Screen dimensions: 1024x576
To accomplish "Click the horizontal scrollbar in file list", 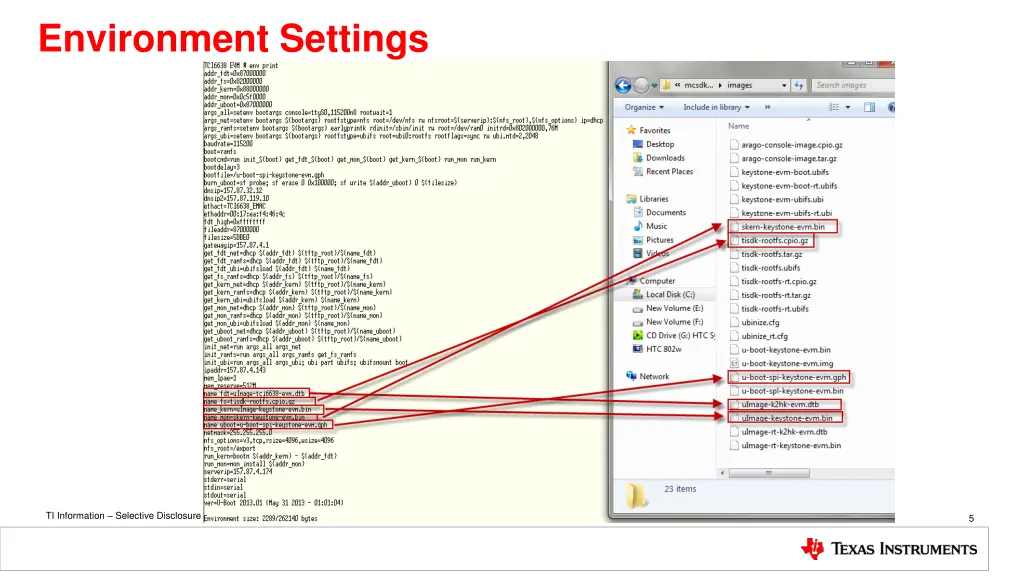I will pyautogui.click(x=769, y=473).
